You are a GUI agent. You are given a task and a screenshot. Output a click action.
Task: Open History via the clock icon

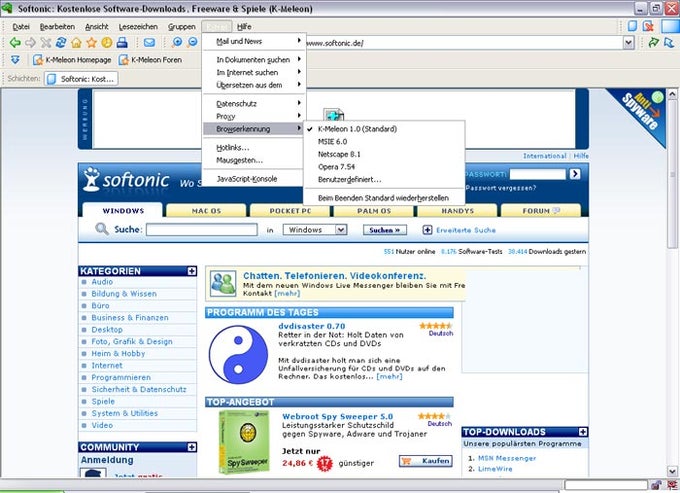coord(107,42)
